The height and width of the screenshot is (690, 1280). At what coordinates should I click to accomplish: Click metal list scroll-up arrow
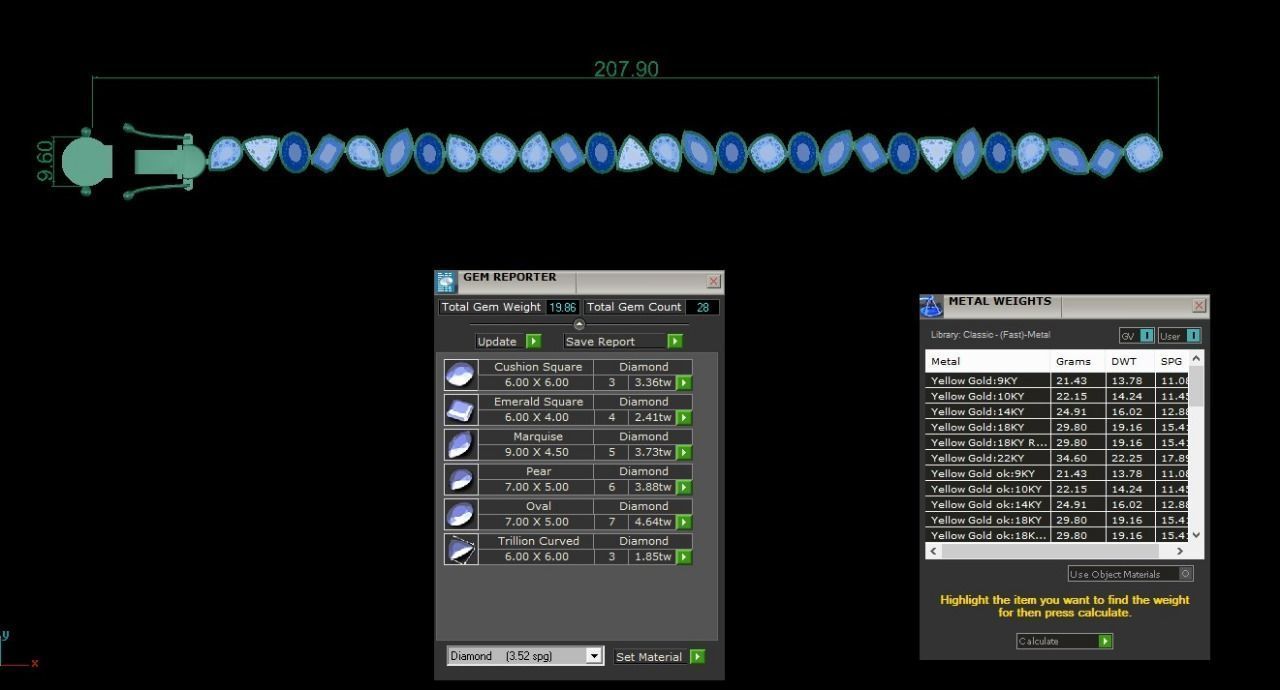click(1196, 358)
